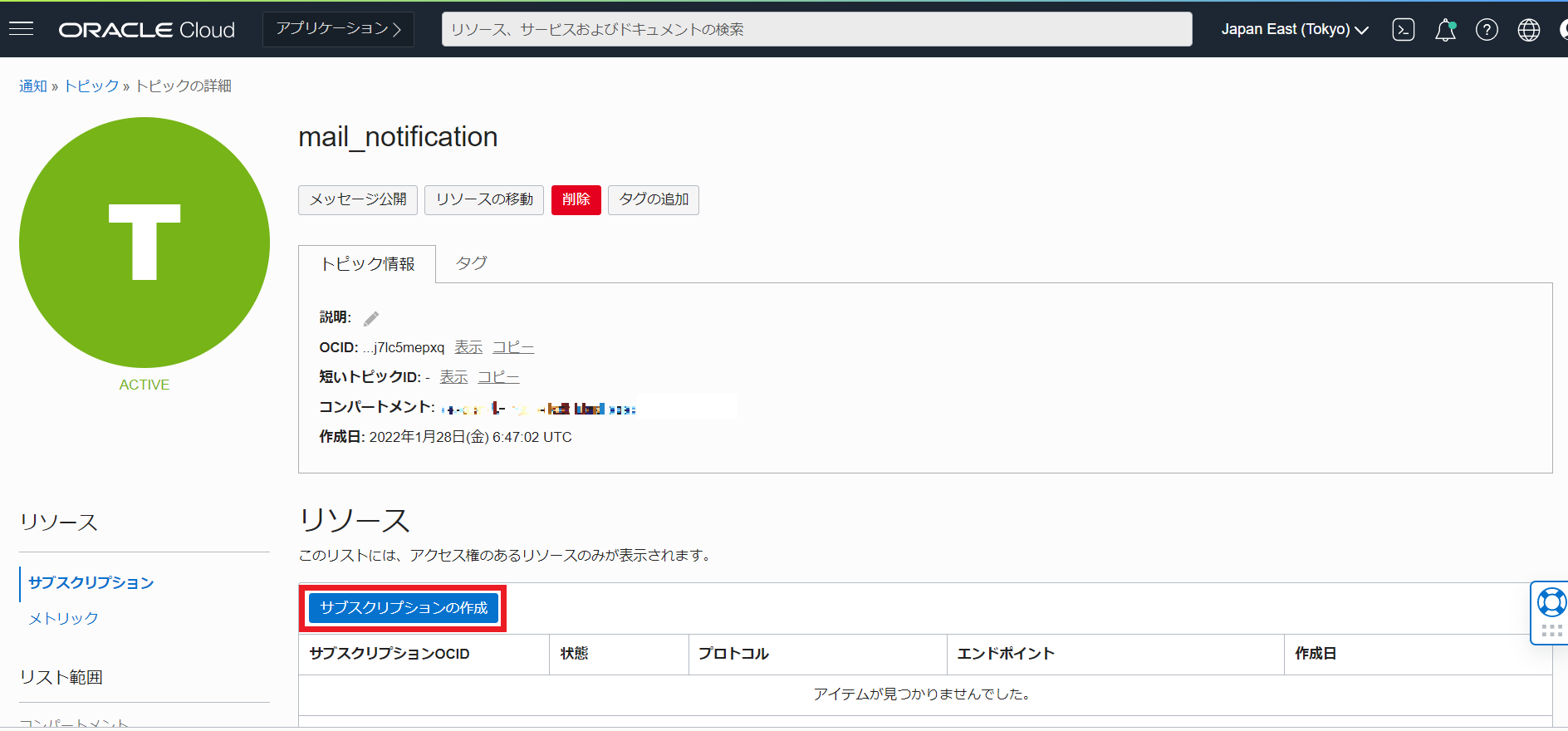Go to トピック breadcrumb link

(91, 86)
